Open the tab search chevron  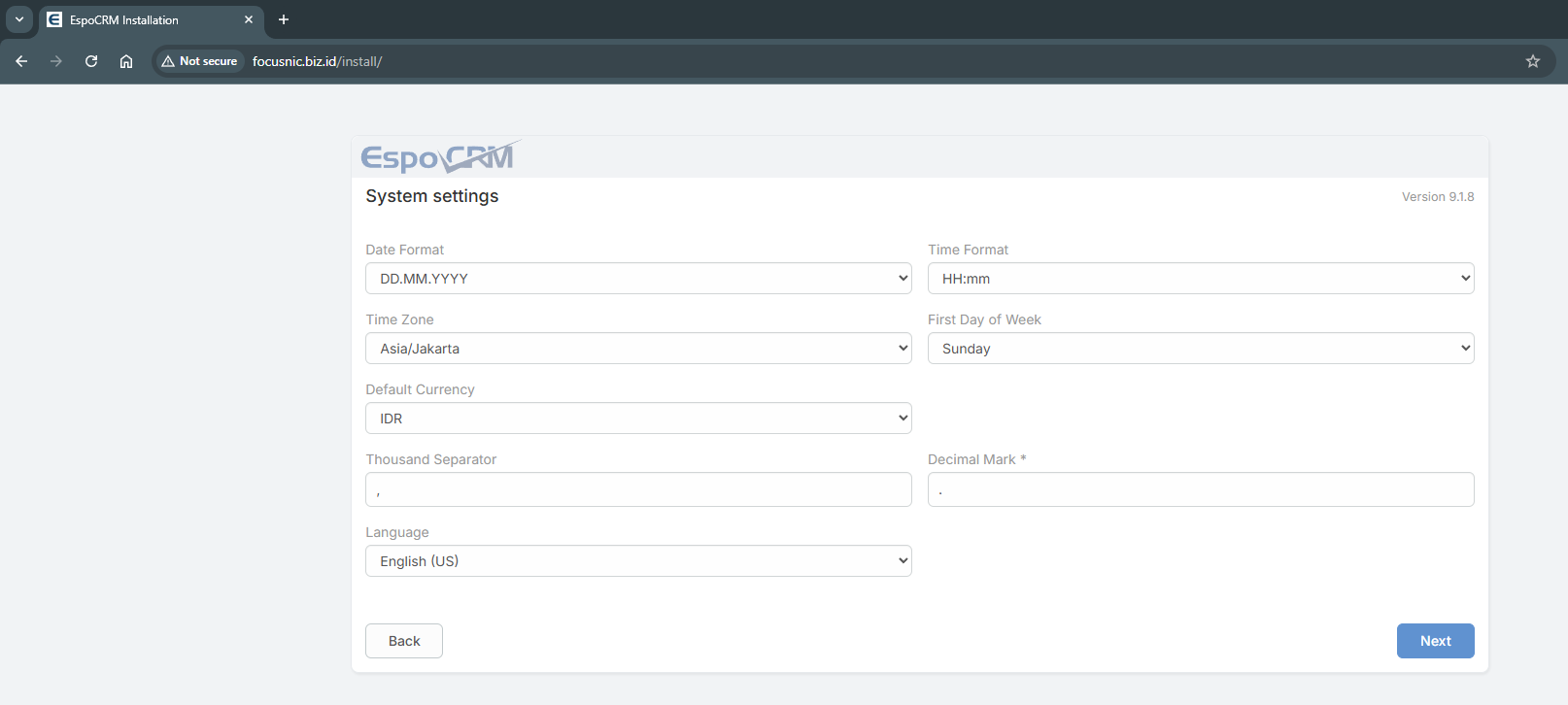point(19,19)
